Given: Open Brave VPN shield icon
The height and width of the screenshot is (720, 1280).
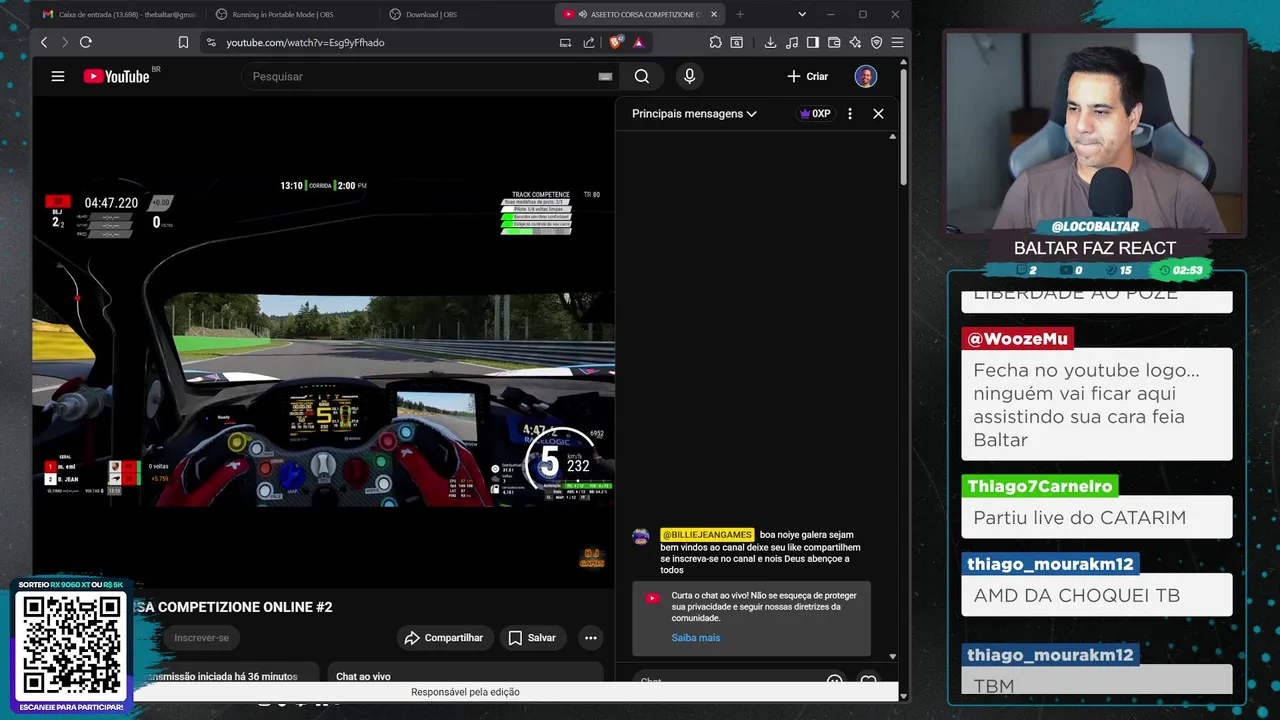Looking at the screenshot, I should tap(876, 42).
